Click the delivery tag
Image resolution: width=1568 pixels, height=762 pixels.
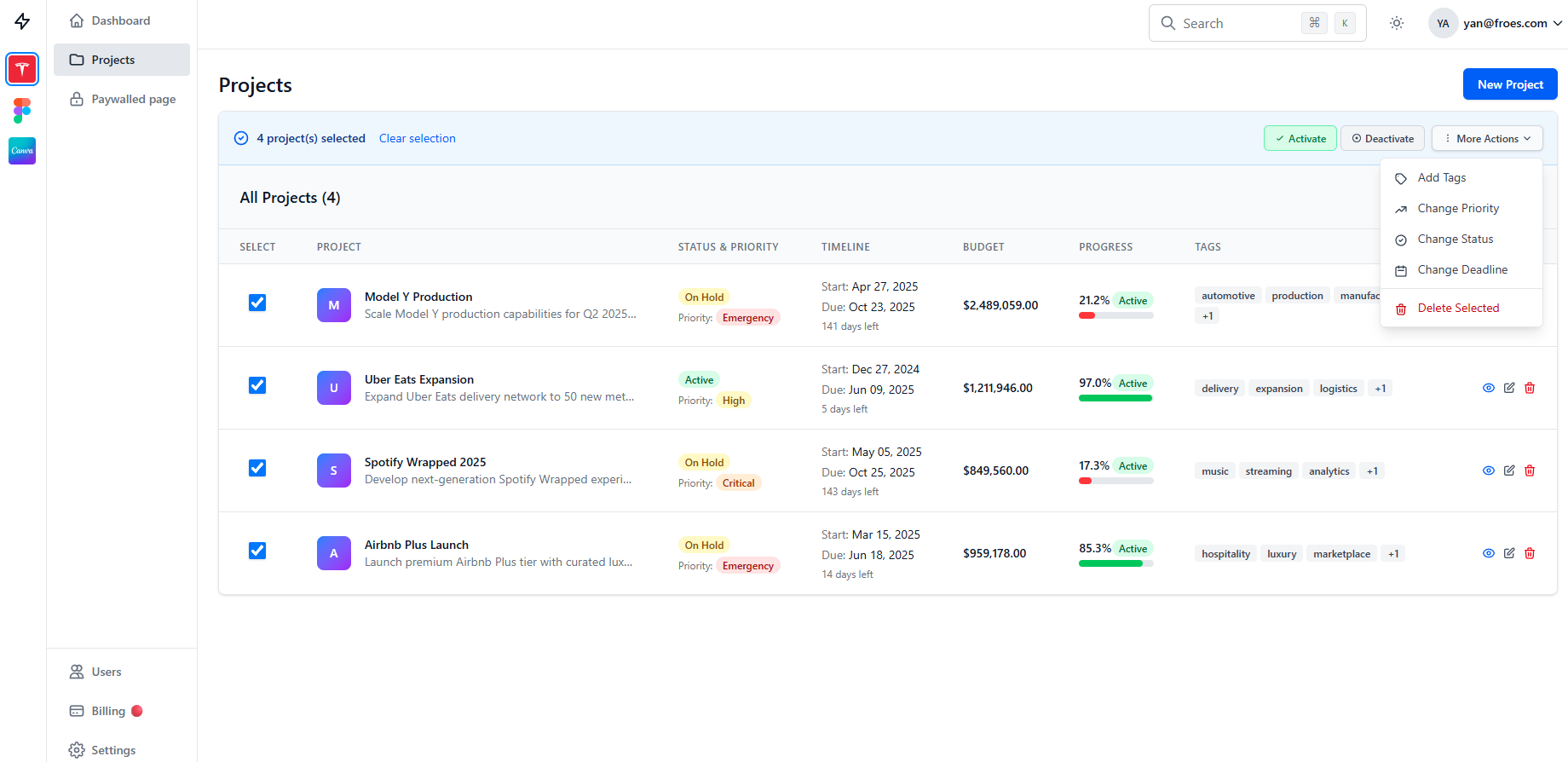pyautogui.click(x=1220, y=389)
